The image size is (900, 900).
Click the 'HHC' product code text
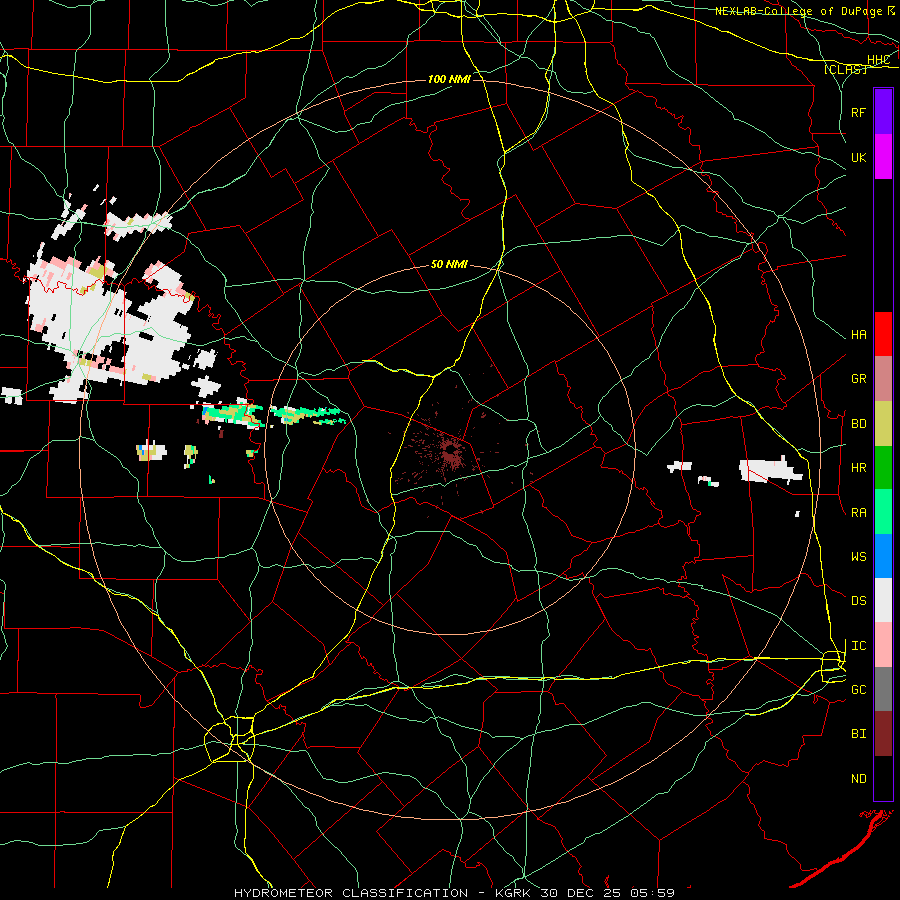(x=878, y=60)
